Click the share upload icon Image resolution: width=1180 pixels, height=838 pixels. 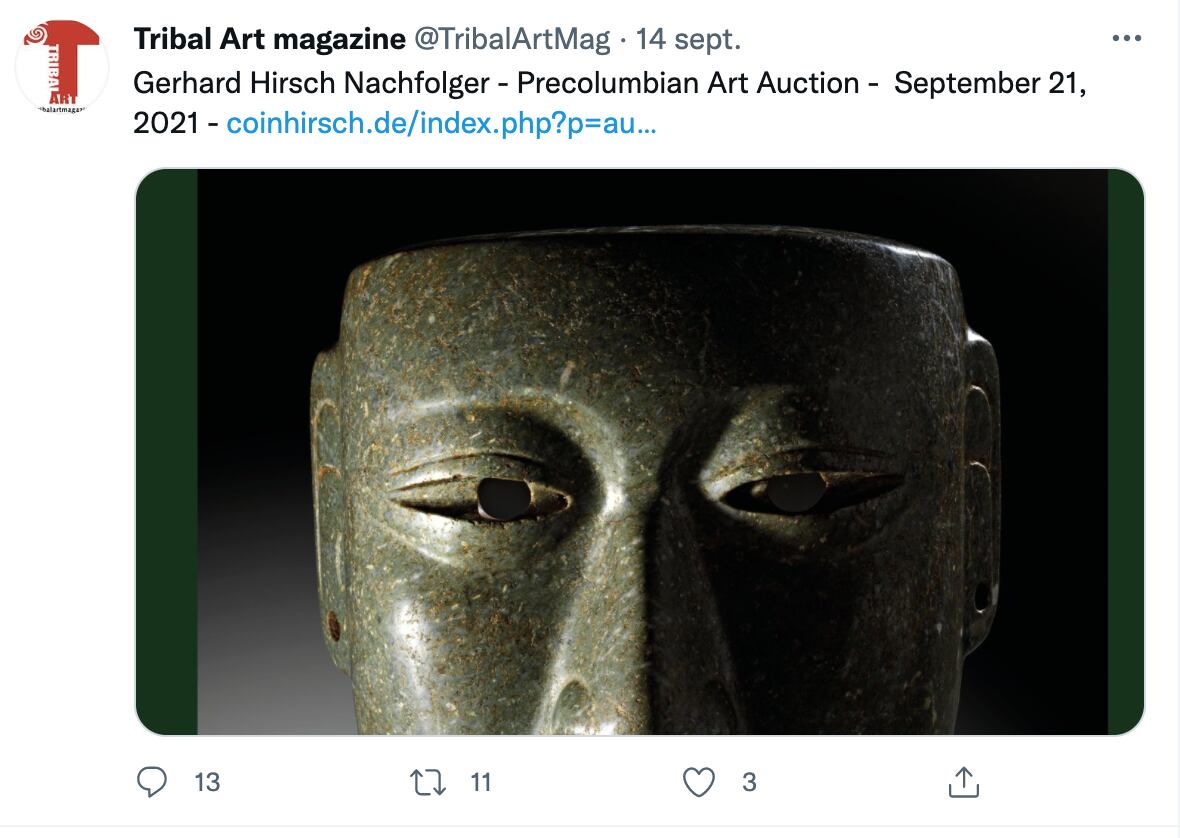click(961, 782)
